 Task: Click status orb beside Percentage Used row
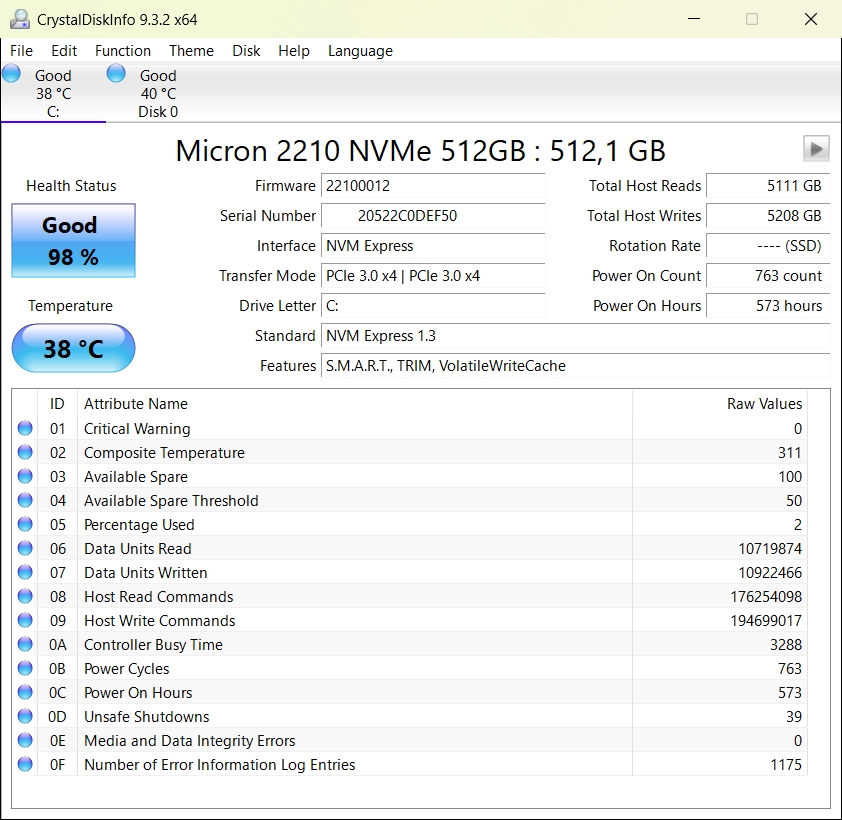(x=25, y=525)
